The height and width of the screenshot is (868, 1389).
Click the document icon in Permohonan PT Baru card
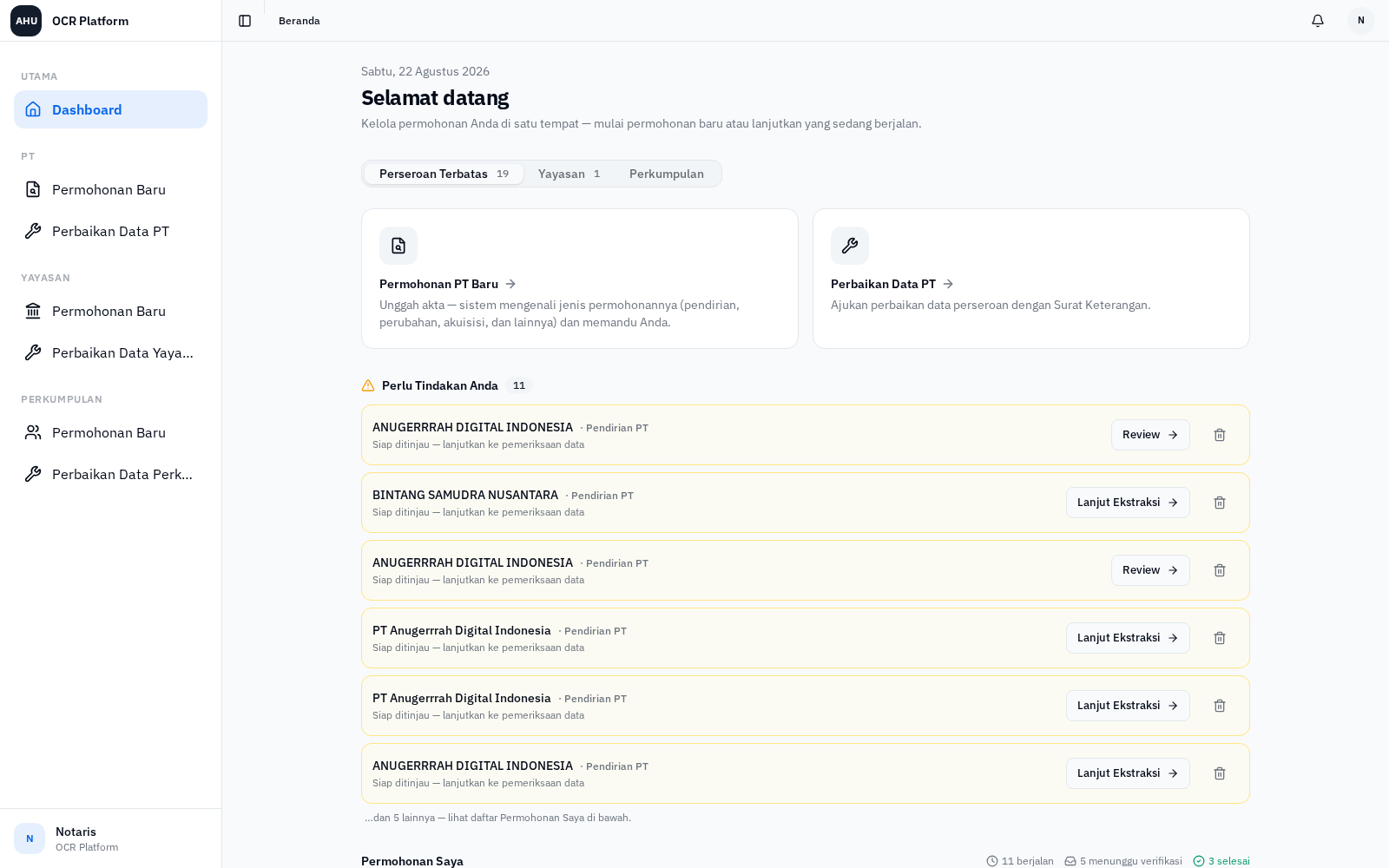pos(398,246)
